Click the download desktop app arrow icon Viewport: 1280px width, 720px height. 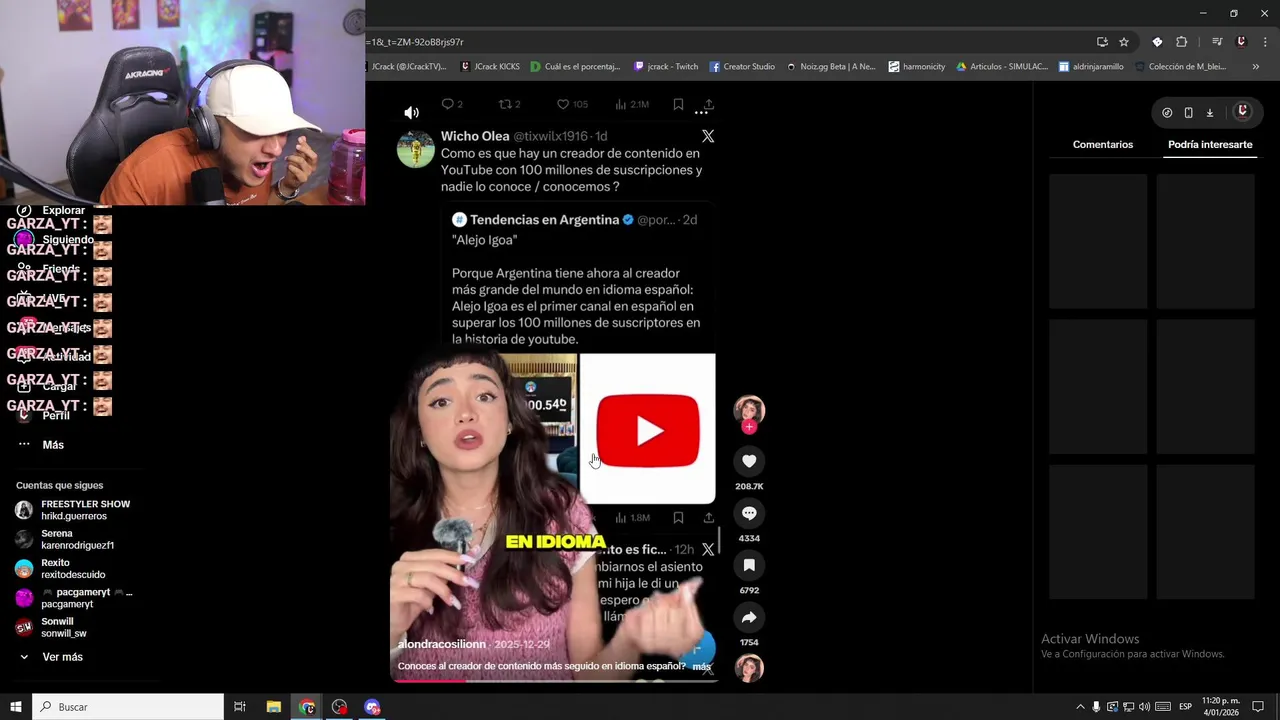1209,113
